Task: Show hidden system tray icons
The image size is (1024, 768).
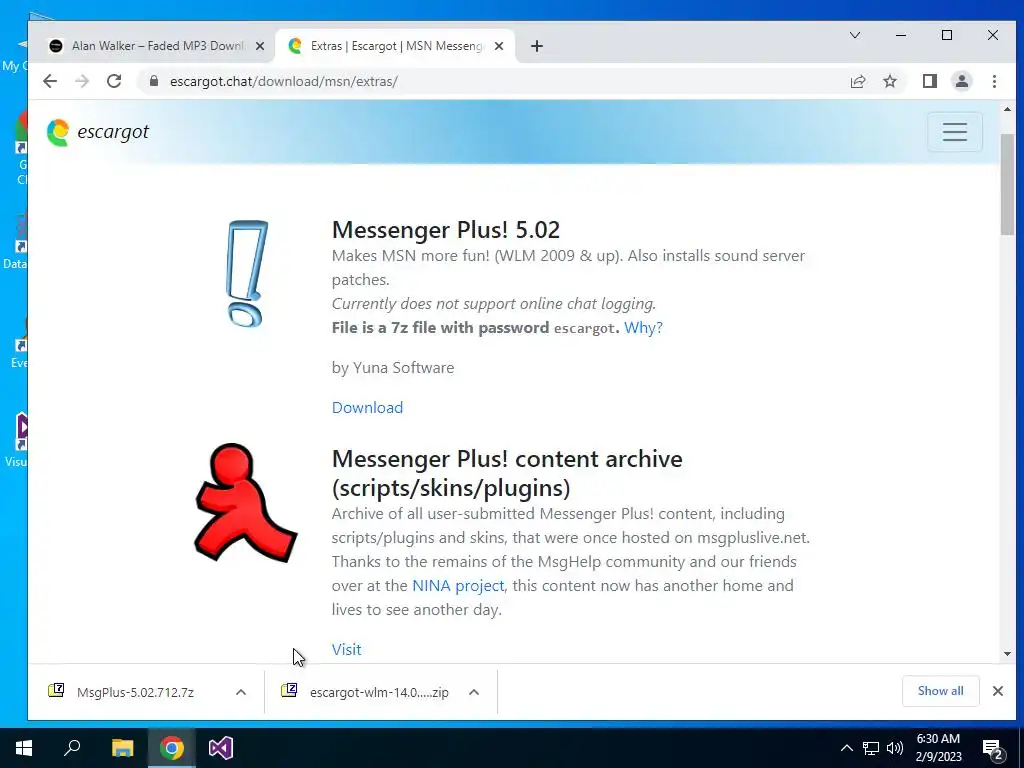Action: (846, 748)
